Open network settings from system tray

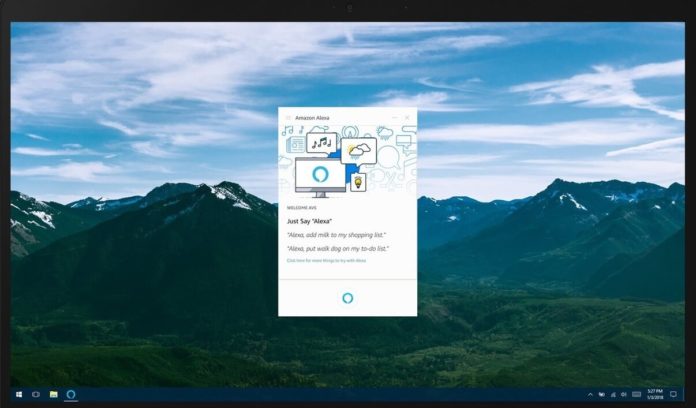(613, 394)
